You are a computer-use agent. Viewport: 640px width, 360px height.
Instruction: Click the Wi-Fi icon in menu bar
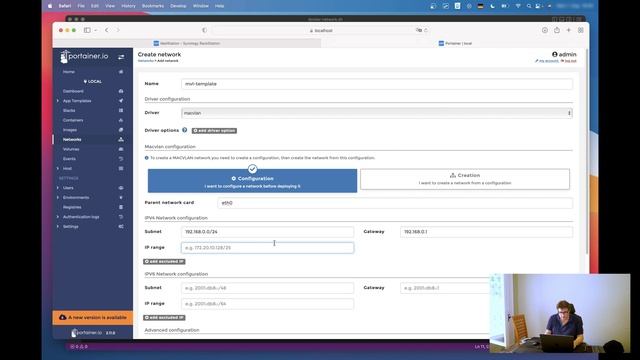point(518,6)
